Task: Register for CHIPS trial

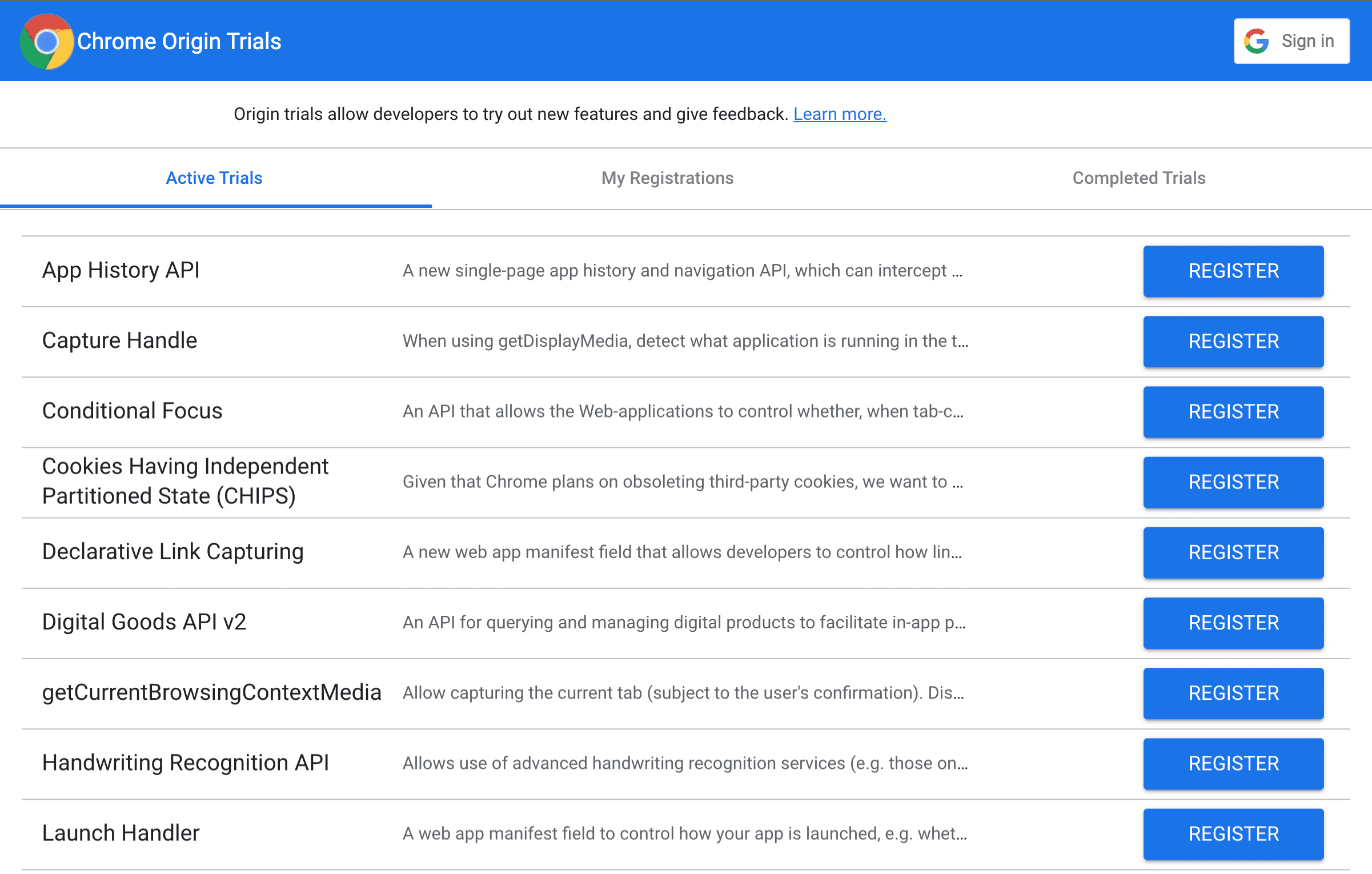Action: pyautogui.click(x=1233, y=482)
